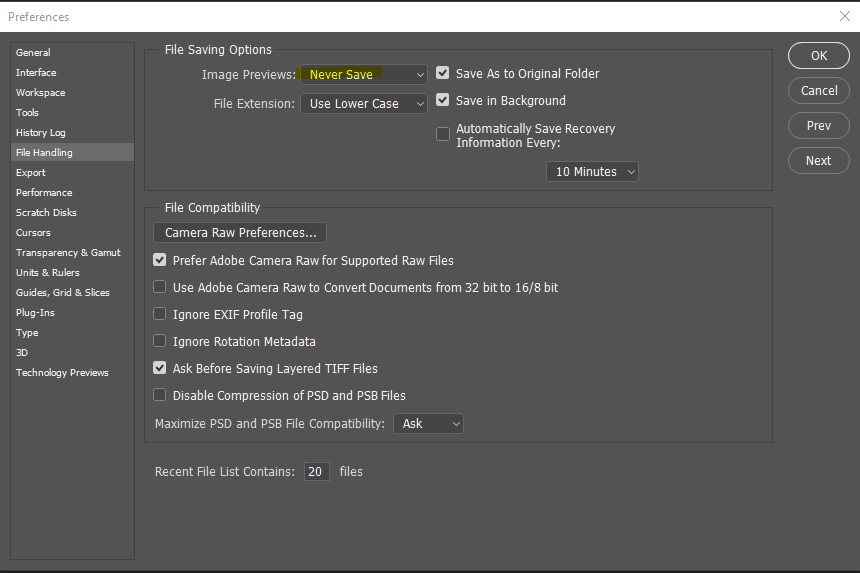Toggle Save As to Original Folder checkbox
The image size is (860, 573).
[x=443, y=74]
